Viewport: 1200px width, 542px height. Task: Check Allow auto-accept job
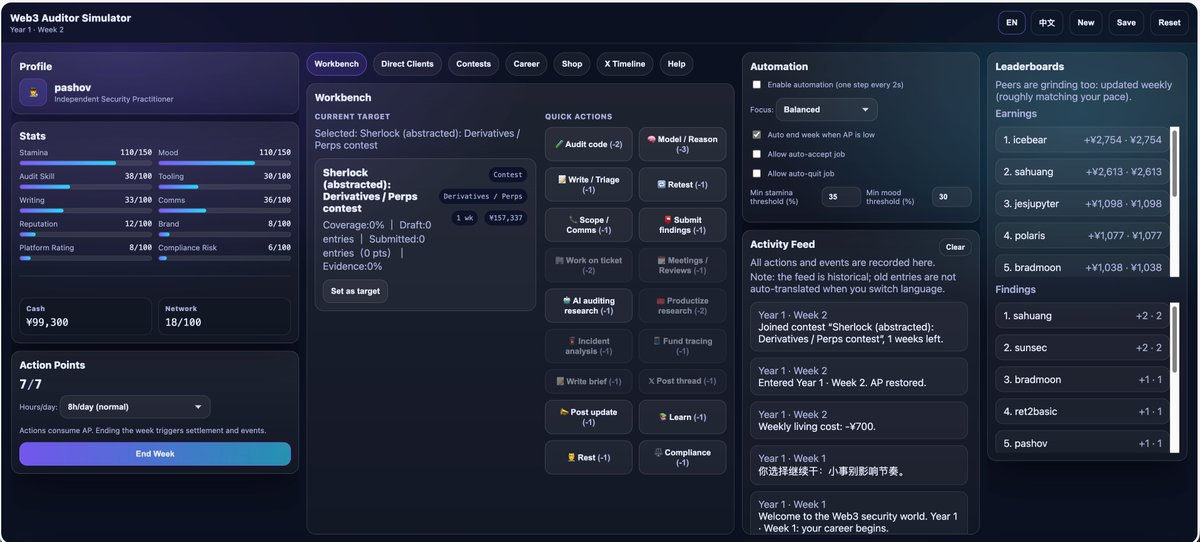pyautogui.click(x=757, y=154)
